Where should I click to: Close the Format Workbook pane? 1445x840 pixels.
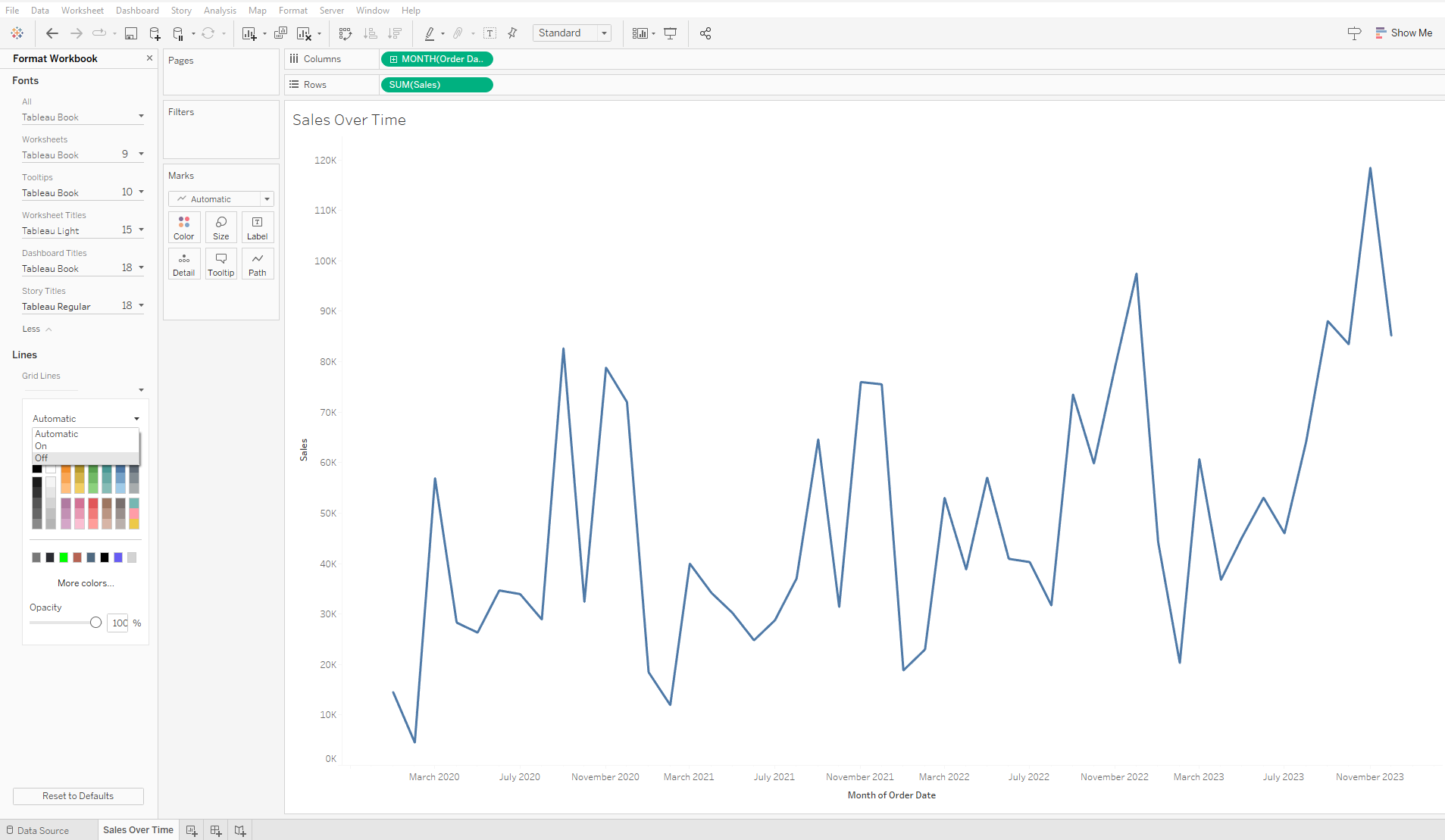pyautogui.click(x=149, y=58)
